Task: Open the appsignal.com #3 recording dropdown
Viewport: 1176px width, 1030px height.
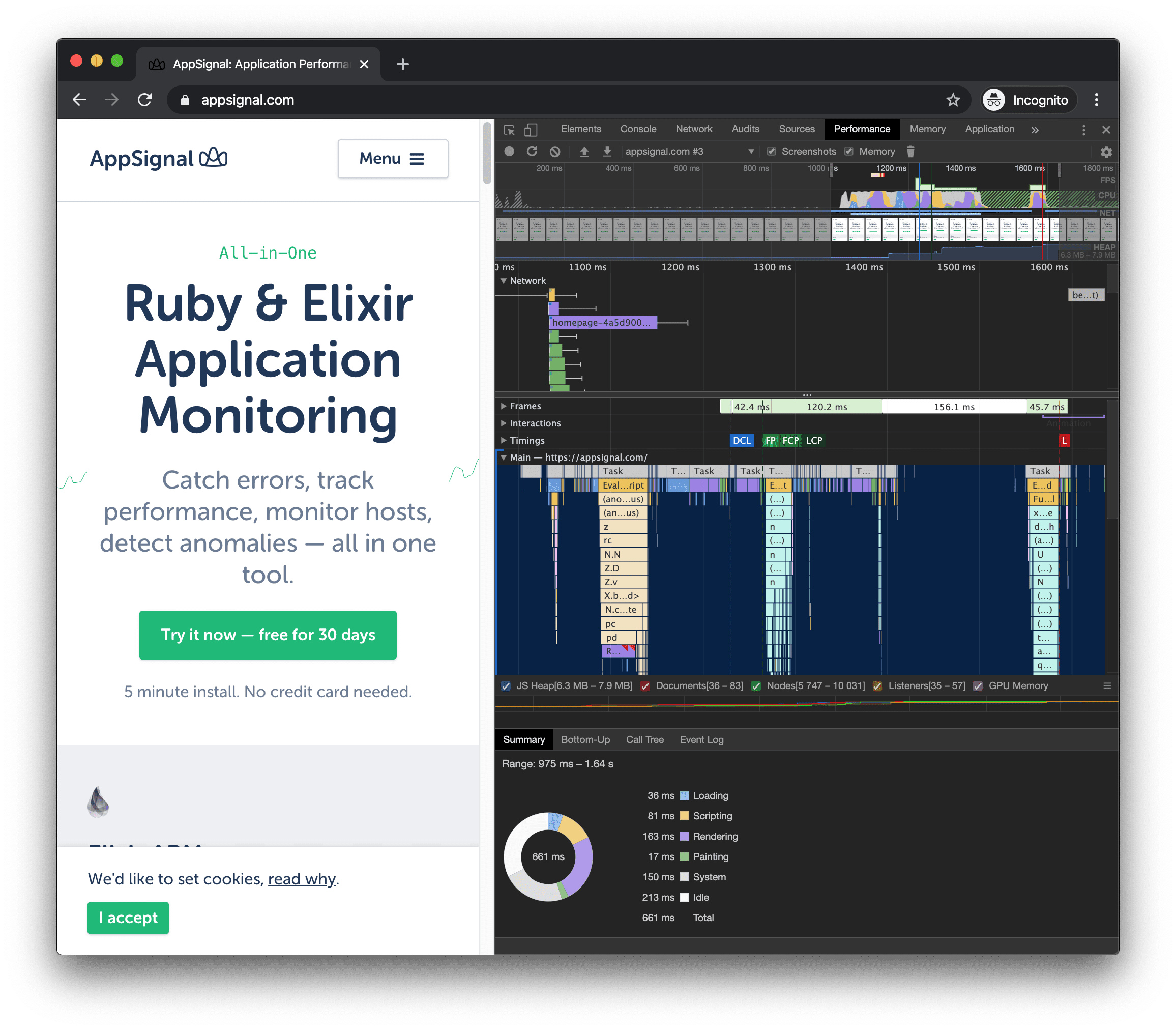Action: tap(689, 151)
